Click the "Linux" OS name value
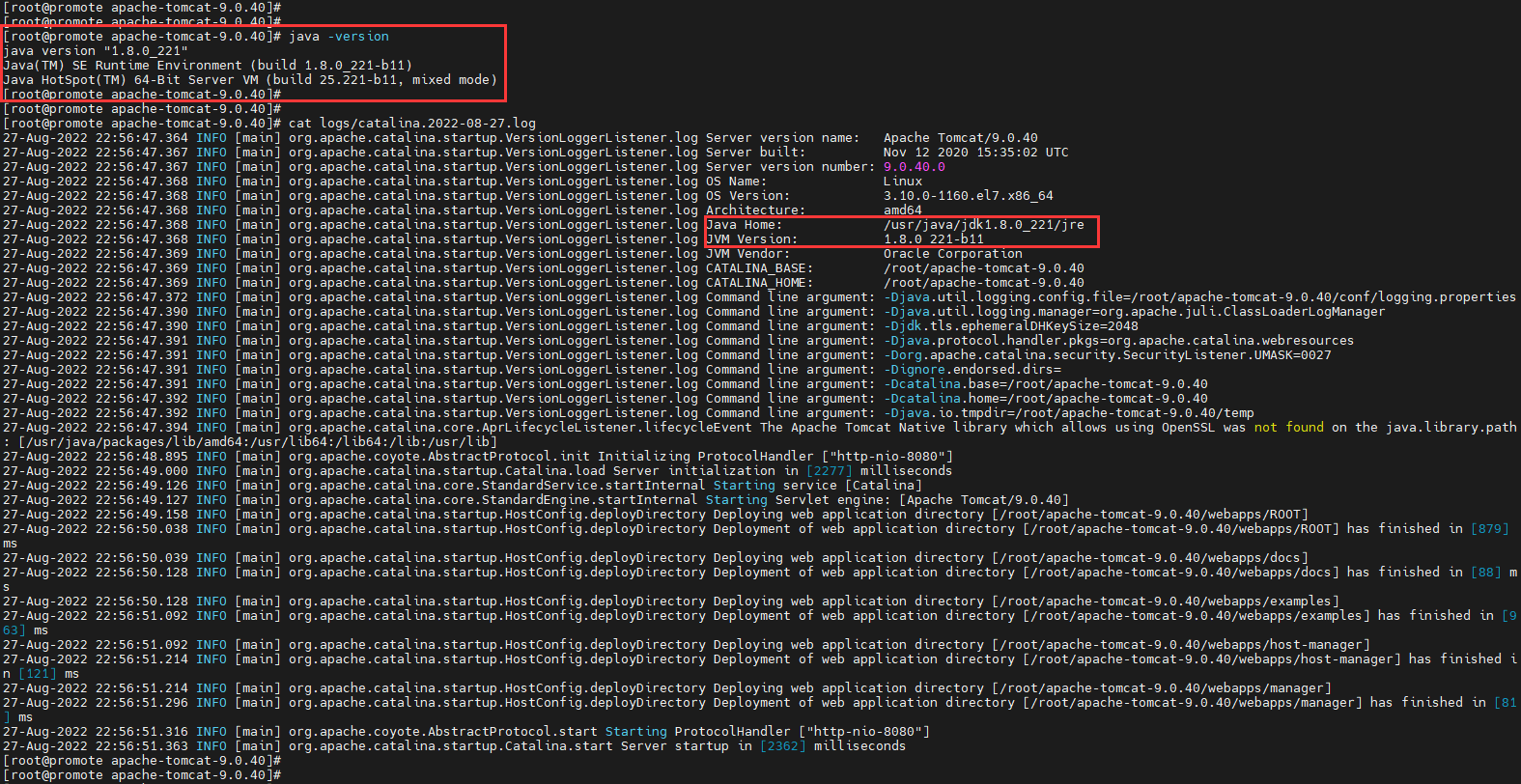 point(903,182)
